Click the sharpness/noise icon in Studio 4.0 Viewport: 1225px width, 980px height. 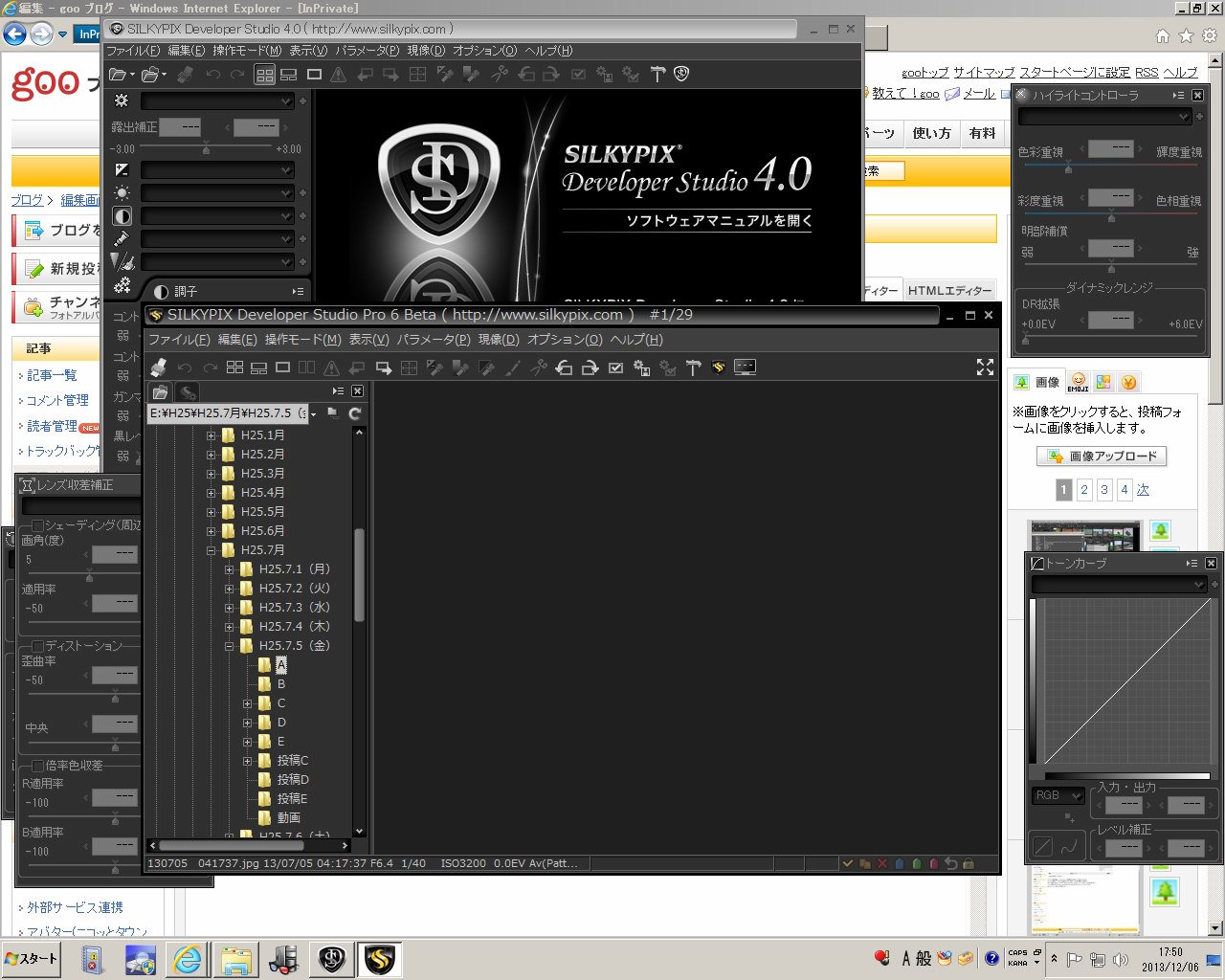pyautogui.click(x=122, y=261)
